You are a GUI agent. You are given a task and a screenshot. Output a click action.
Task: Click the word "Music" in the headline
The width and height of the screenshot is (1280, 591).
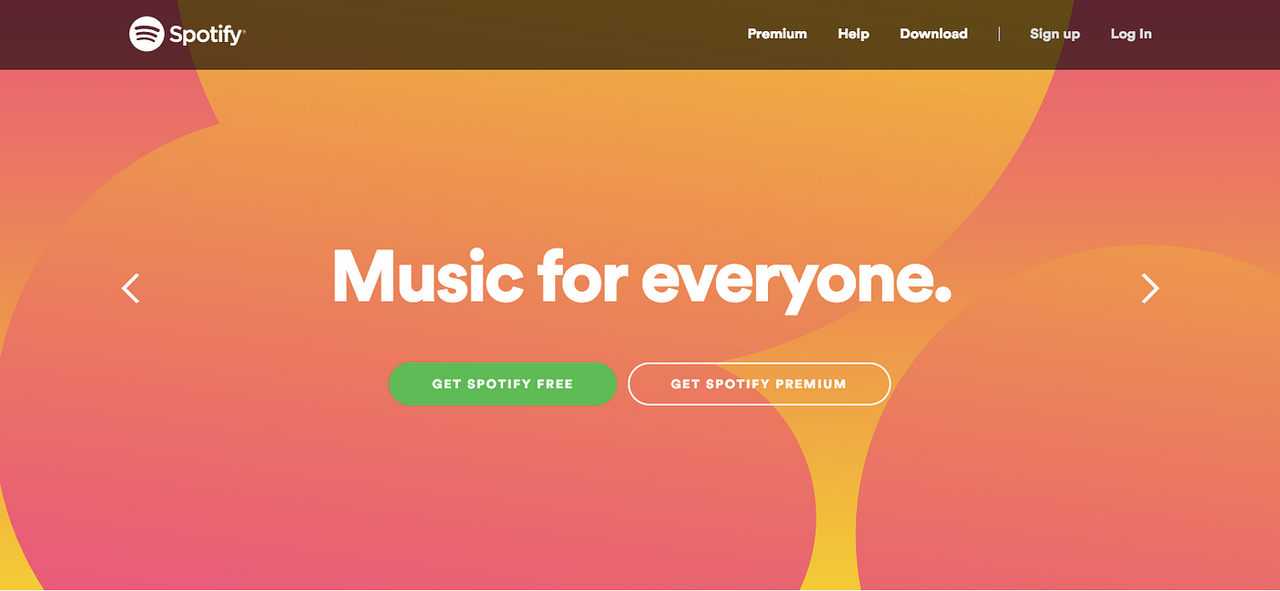coord(427,276)
